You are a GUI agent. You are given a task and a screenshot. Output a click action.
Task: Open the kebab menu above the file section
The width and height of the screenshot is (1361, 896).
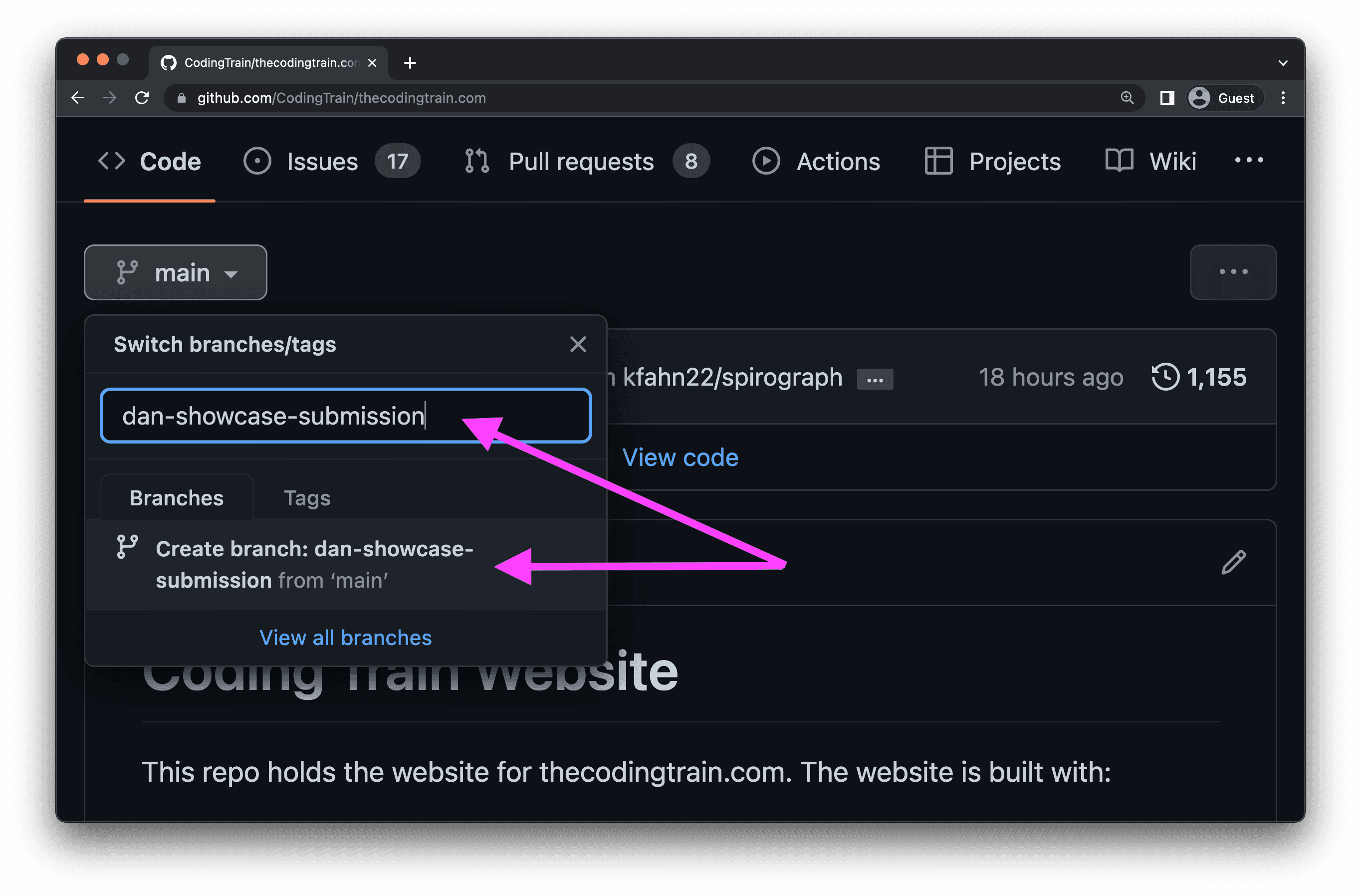pyautogui.click(x=1233, y=272)
